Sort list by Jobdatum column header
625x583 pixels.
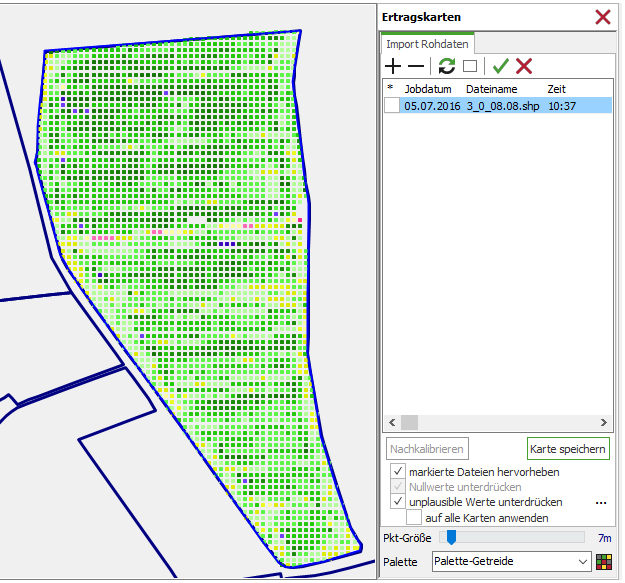coord(427,89)
